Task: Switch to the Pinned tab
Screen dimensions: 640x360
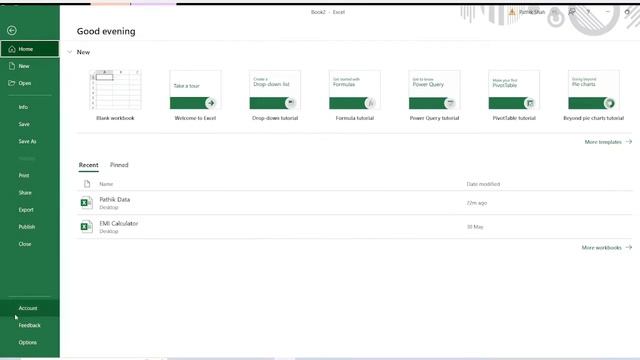Action: click(x=119, y=165)
